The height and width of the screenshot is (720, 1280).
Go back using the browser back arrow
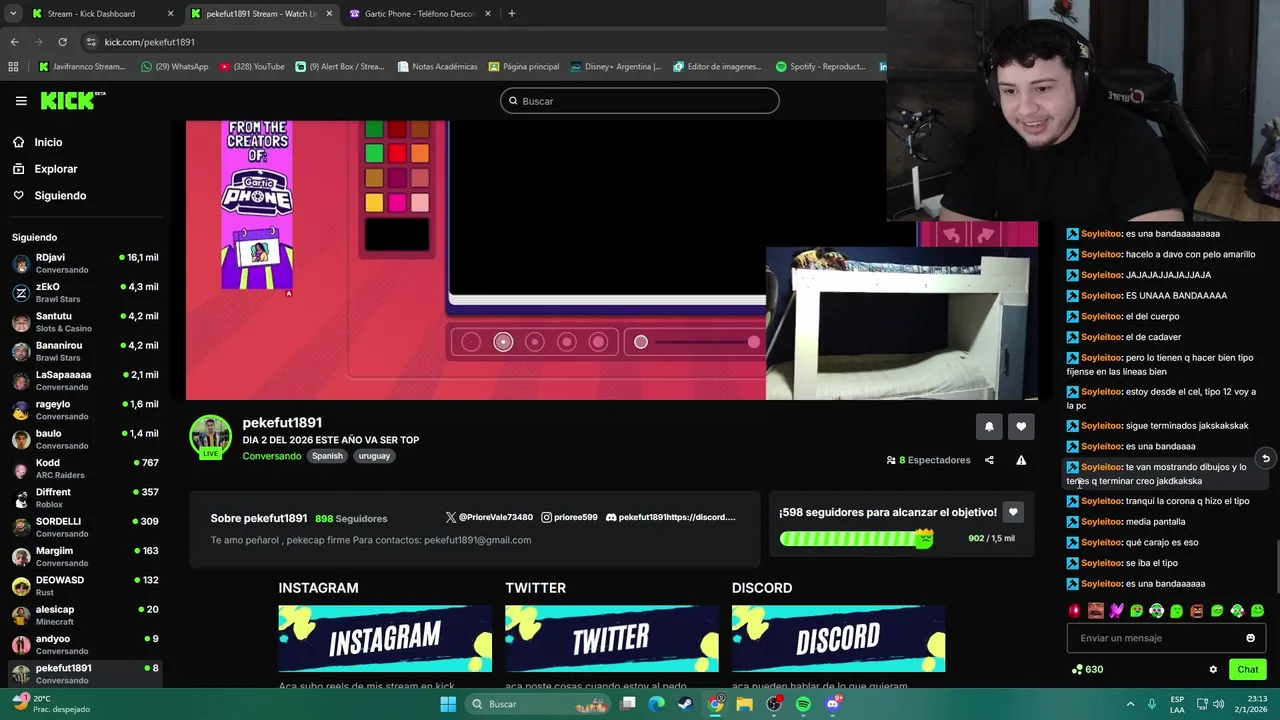[14, 42]
